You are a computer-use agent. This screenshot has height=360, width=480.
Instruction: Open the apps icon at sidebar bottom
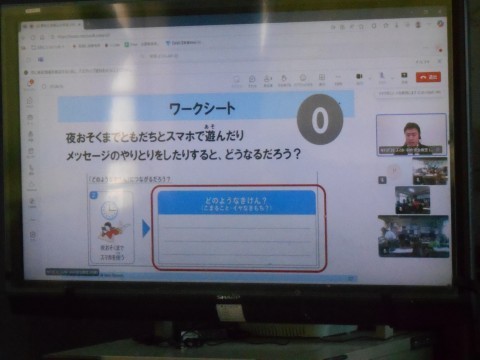click(33, 236)
